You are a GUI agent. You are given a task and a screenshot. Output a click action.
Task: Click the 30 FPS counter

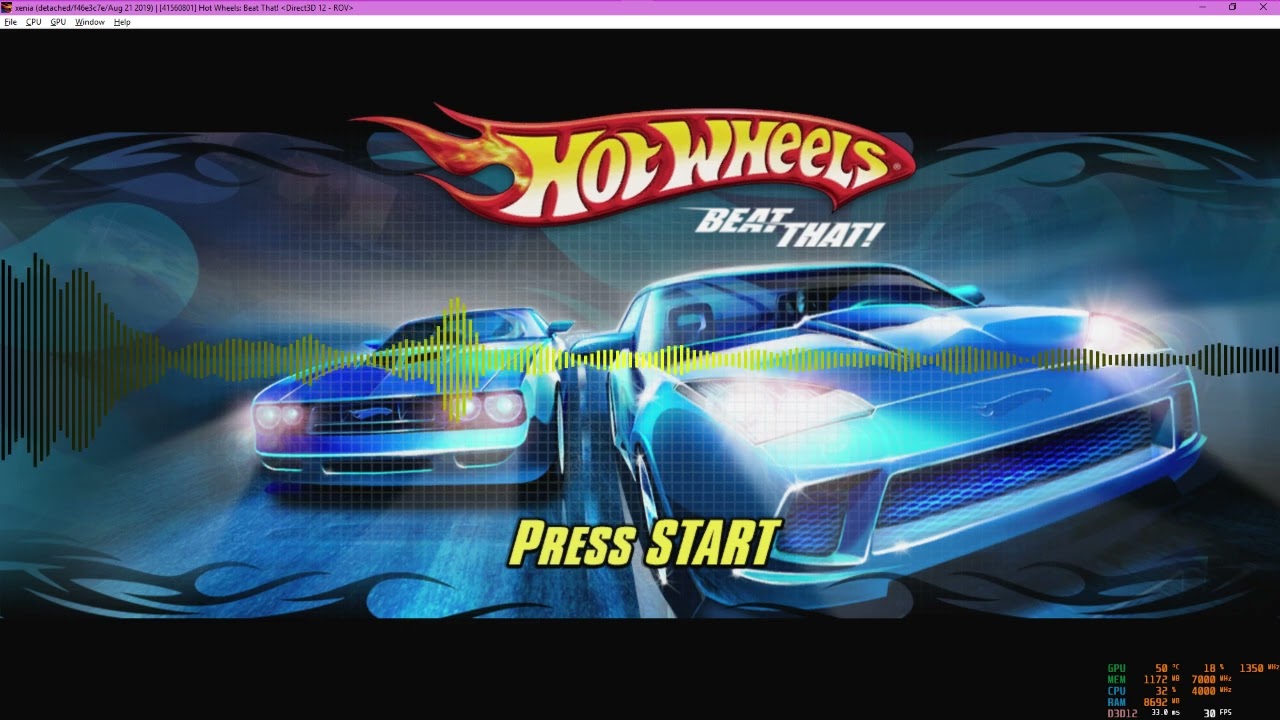point(1217,713)
